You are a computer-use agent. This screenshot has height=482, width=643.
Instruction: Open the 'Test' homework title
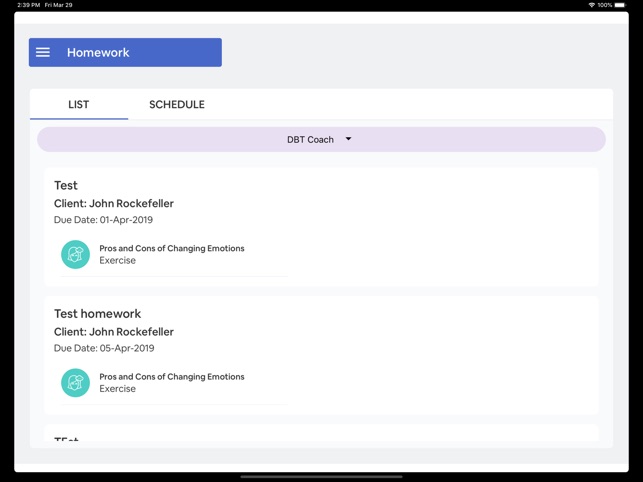click(66, 185)
